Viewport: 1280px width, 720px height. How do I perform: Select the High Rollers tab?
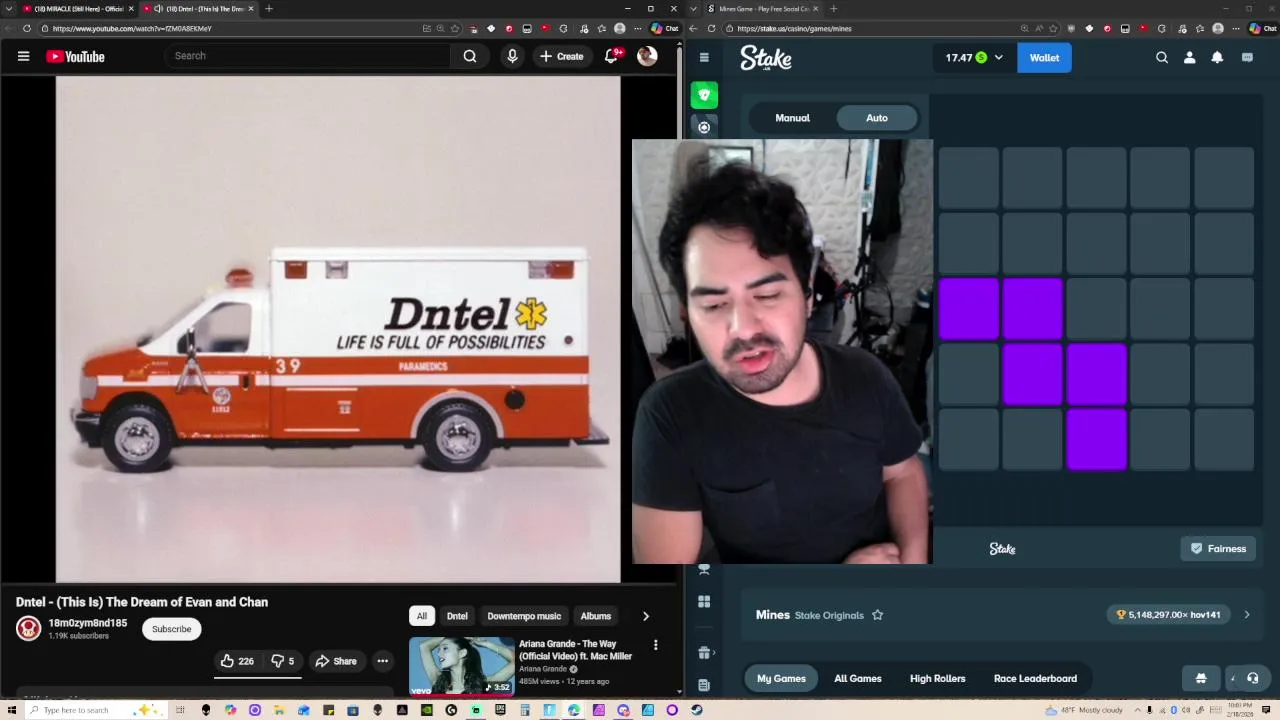937,678
